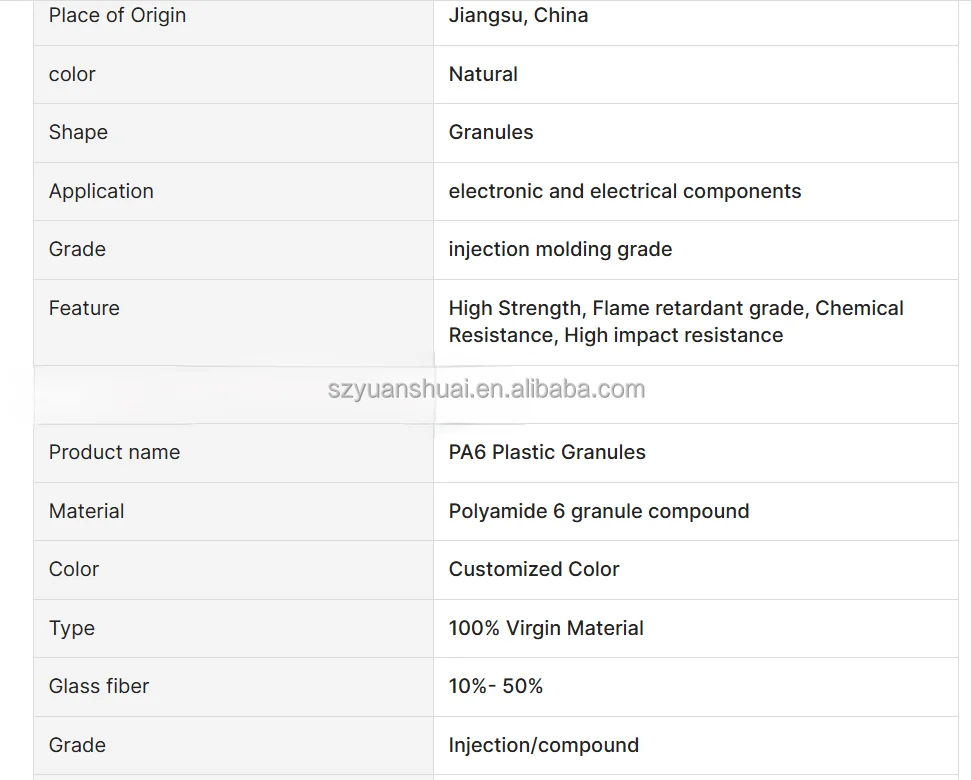
Task: Click "Polyamide 6 granule compound" text
Action: [599, 511]
